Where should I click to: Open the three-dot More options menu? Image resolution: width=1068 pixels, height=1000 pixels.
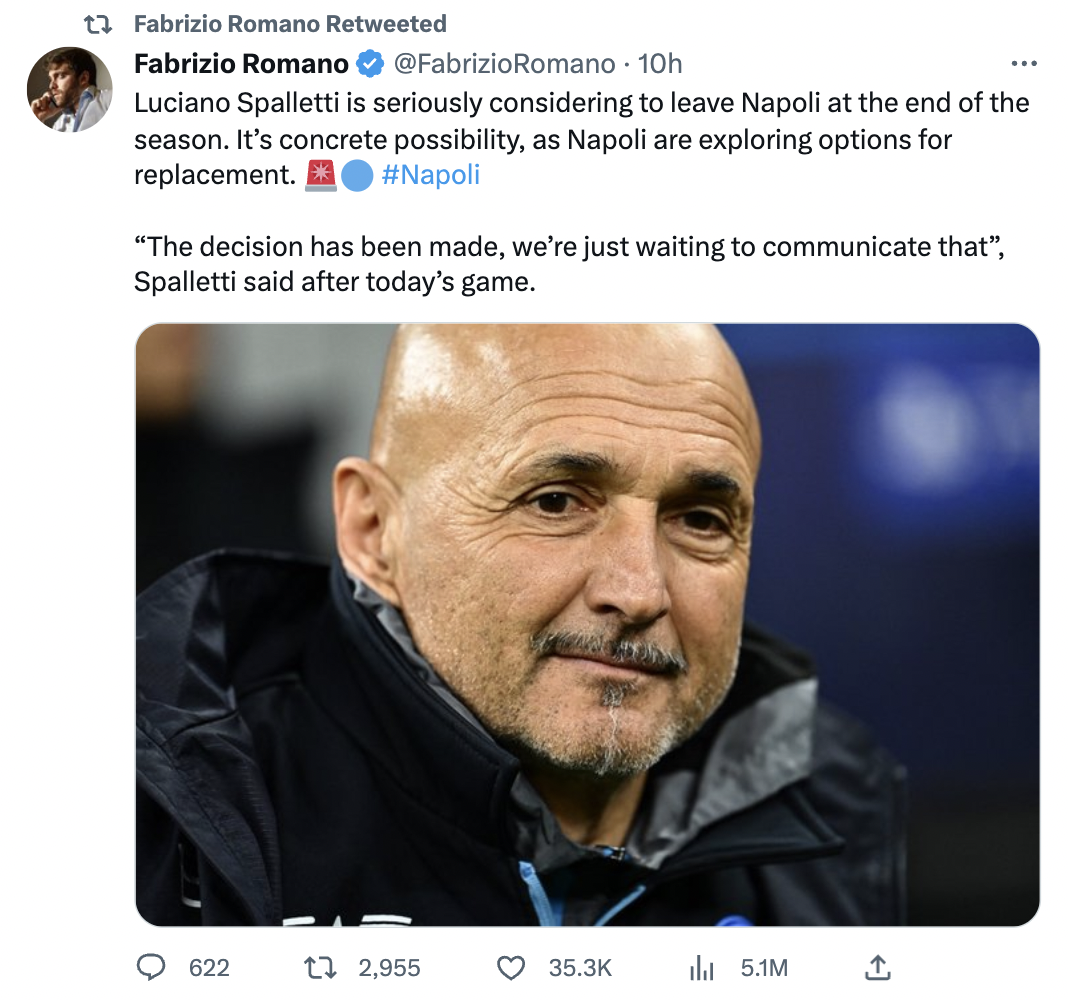tap(1024, 64)
